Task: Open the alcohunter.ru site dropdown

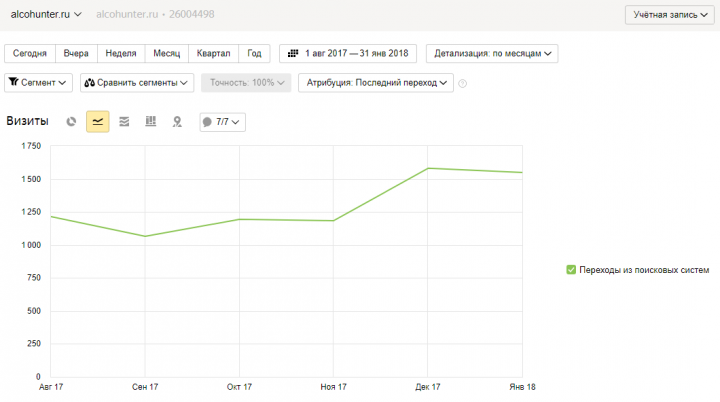Action: tap(46, 14)
